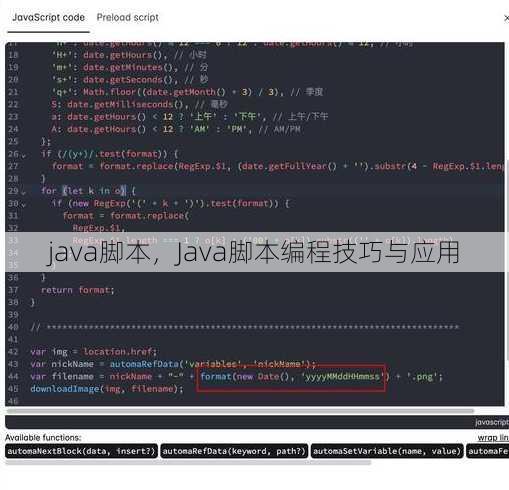The image size is (509, 490).
Task: Click line 42 'var img = location.href;'
Action: 93,352
